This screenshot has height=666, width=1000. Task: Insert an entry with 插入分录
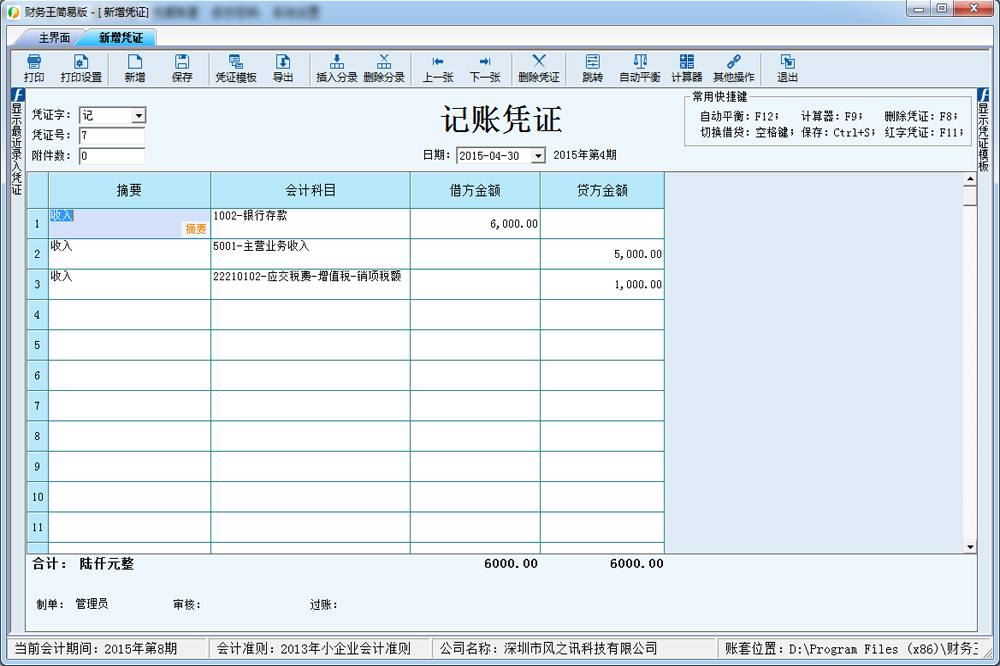coord(337,68)
